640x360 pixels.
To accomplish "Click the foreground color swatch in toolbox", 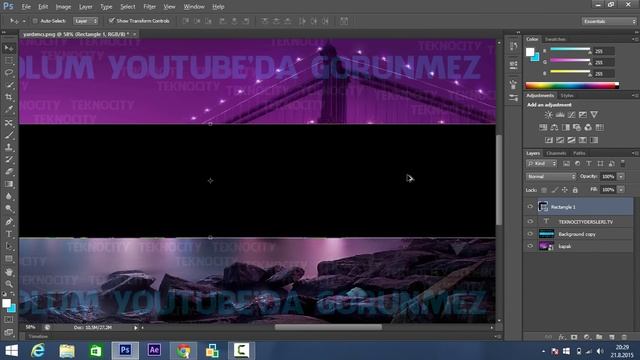I will point(6,303).
